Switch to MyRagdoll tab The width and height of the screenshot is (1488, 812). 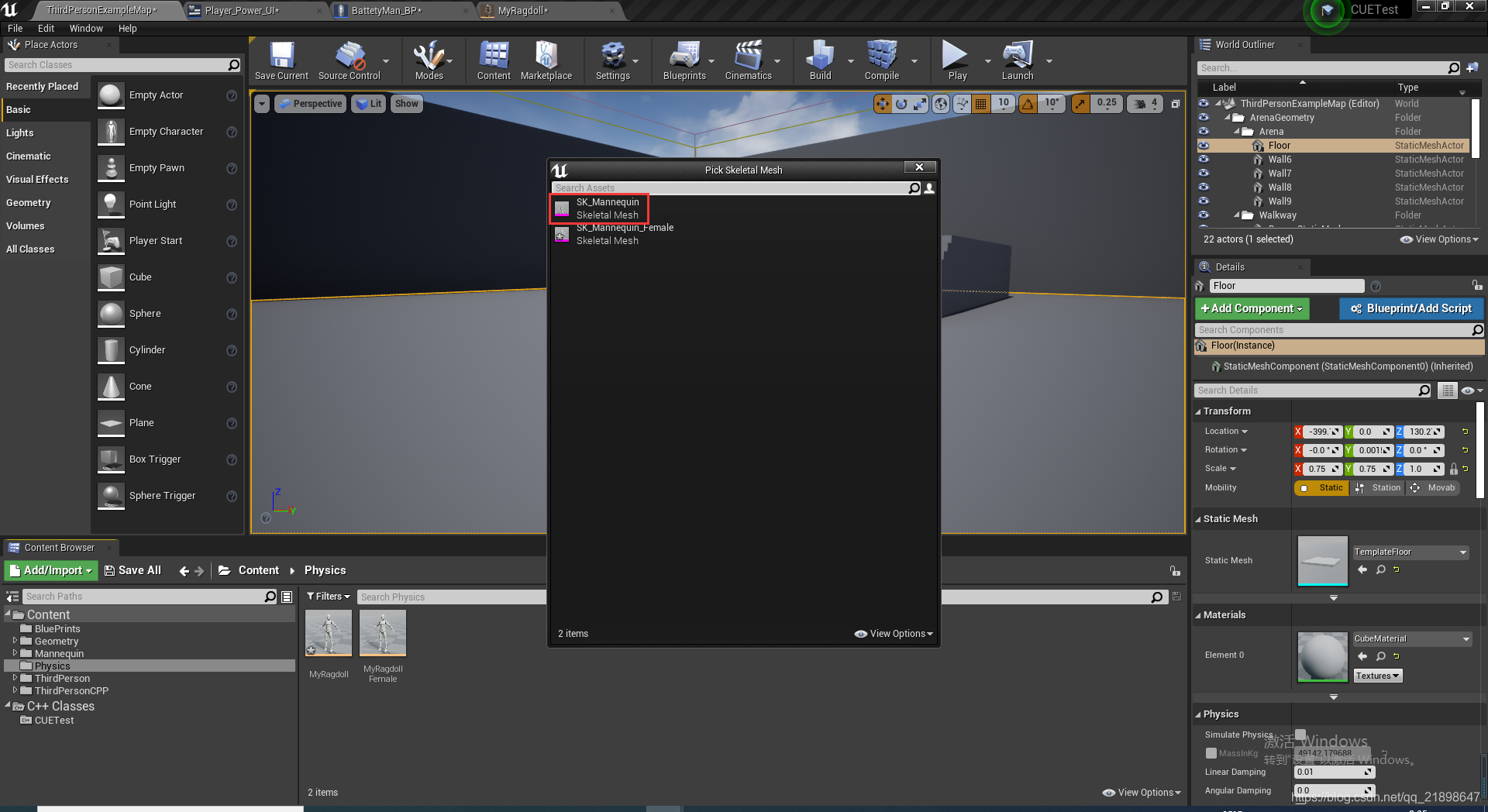[x=546, y=10]
